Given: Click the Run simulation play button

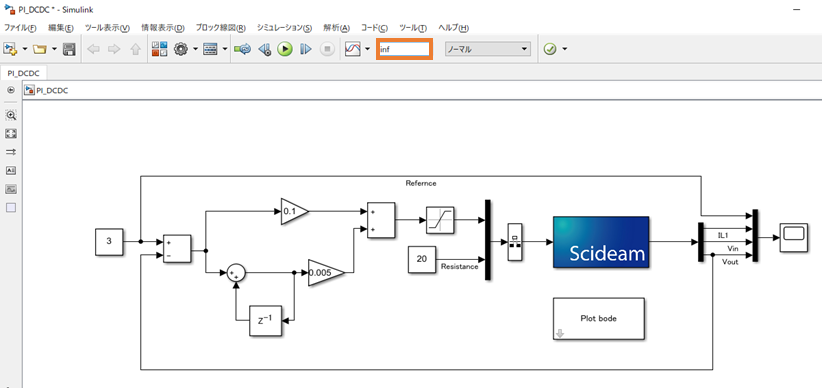Looking at the screenshot, I should coord(285,49).
